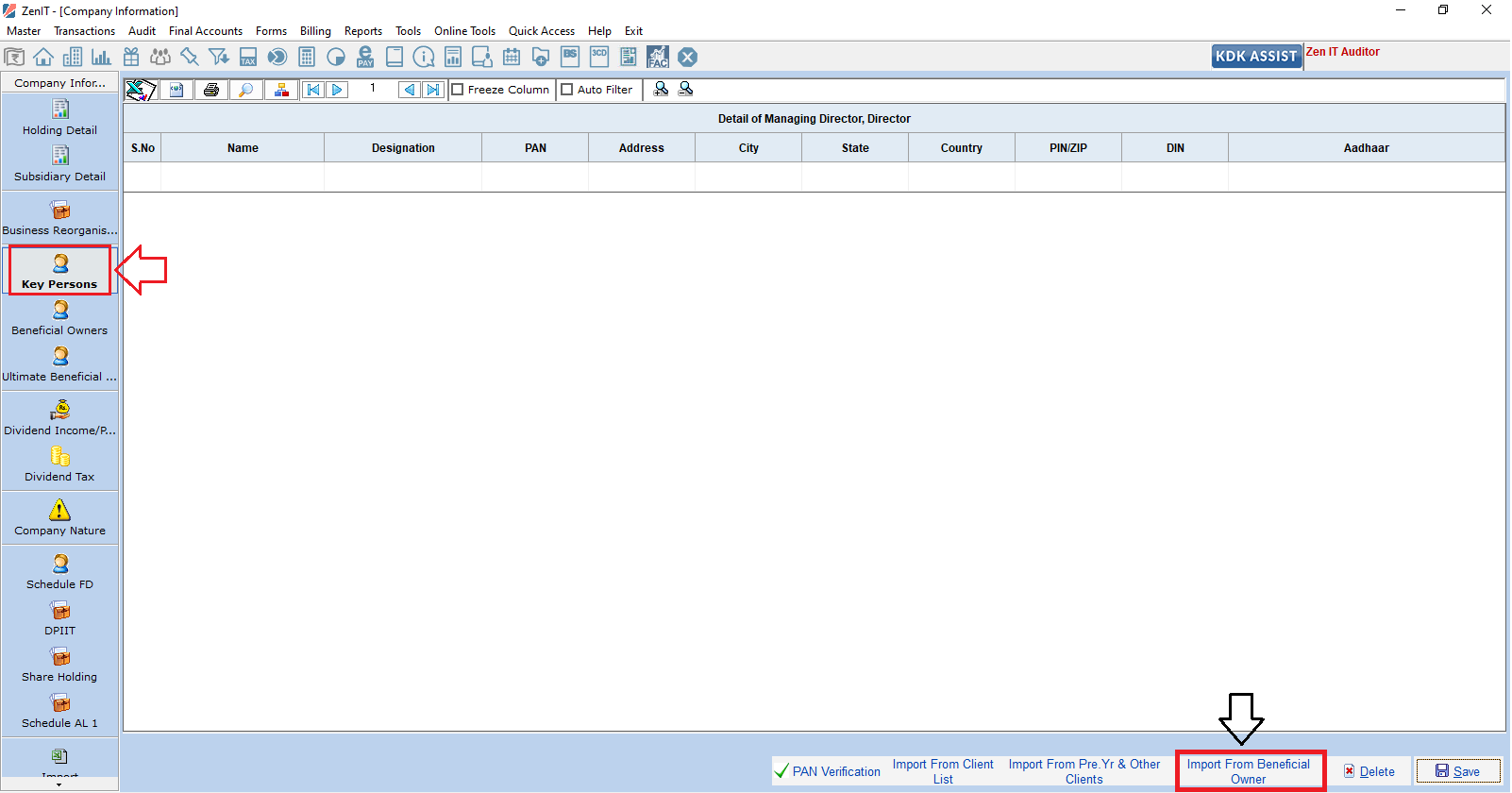The height and width of the screenshot is (793, 1512).
Task: Click the Name column header
Action: 243,148
